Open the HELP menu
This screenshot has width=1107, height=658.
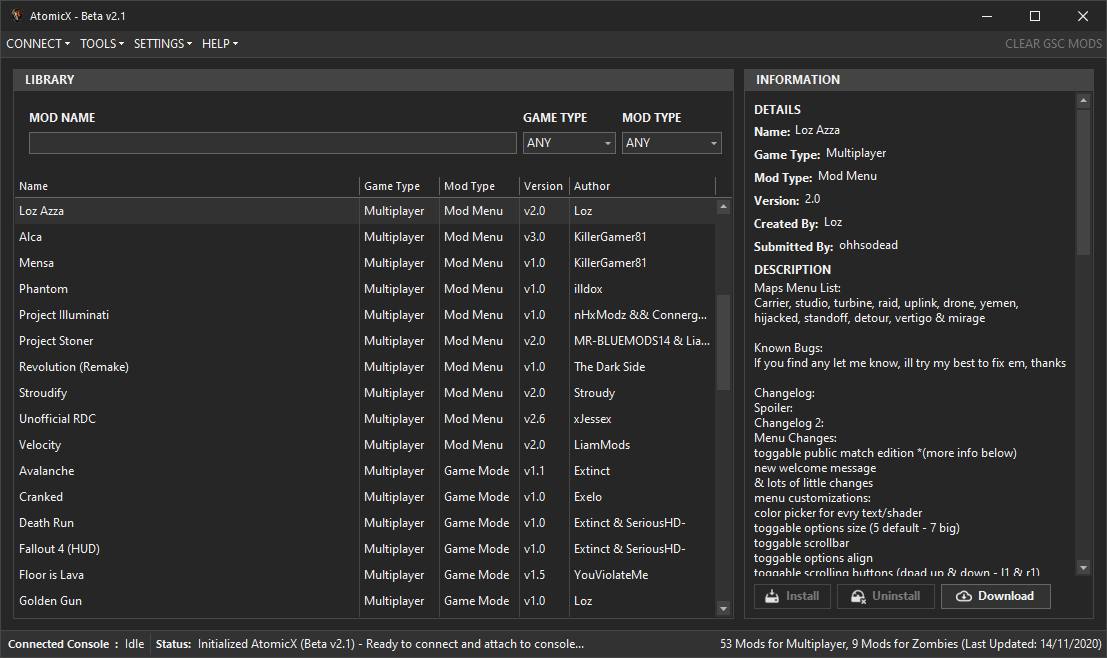pos(220,44)
